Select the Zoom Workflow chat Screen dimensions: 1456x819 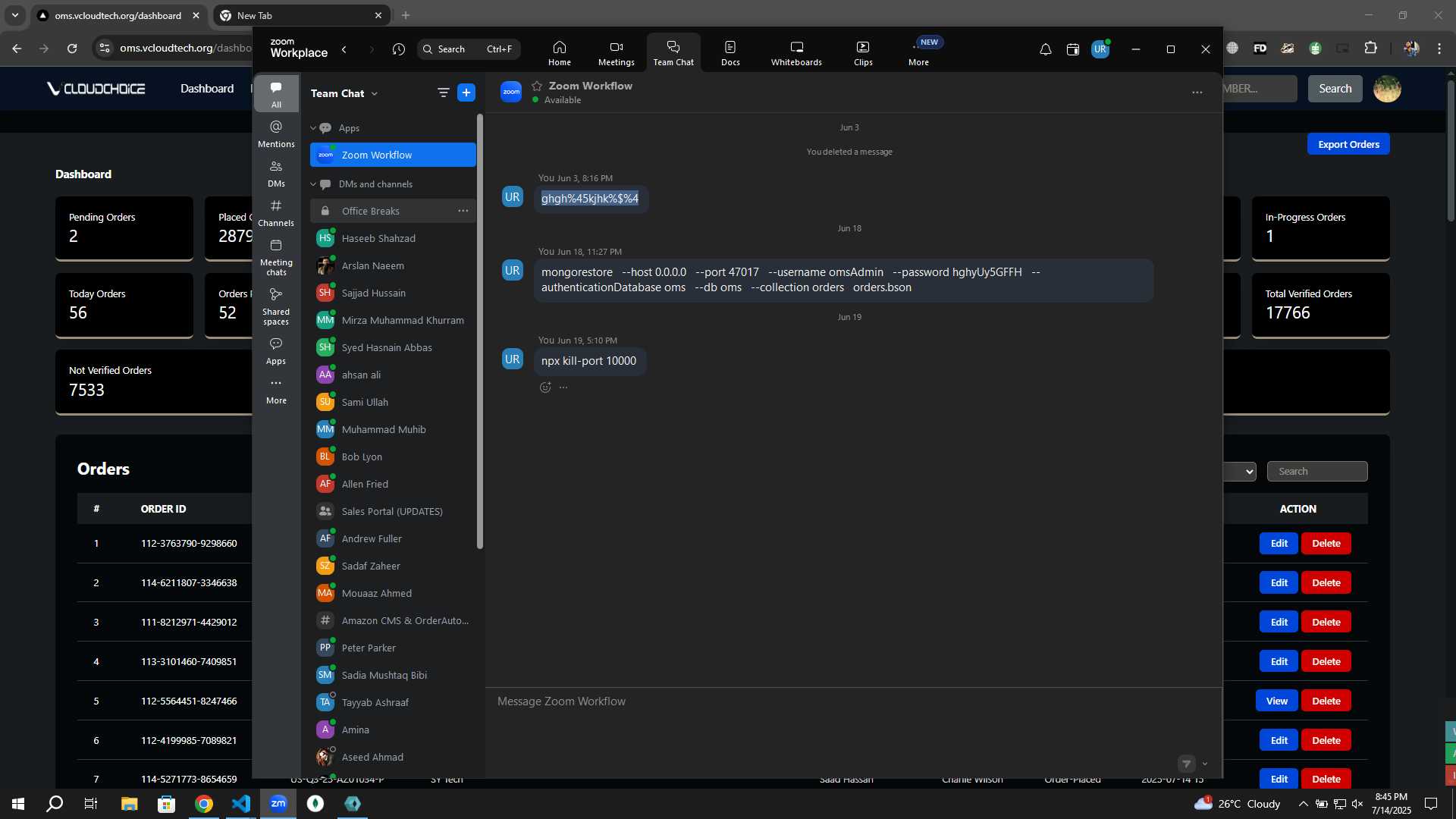coord(393,155)
